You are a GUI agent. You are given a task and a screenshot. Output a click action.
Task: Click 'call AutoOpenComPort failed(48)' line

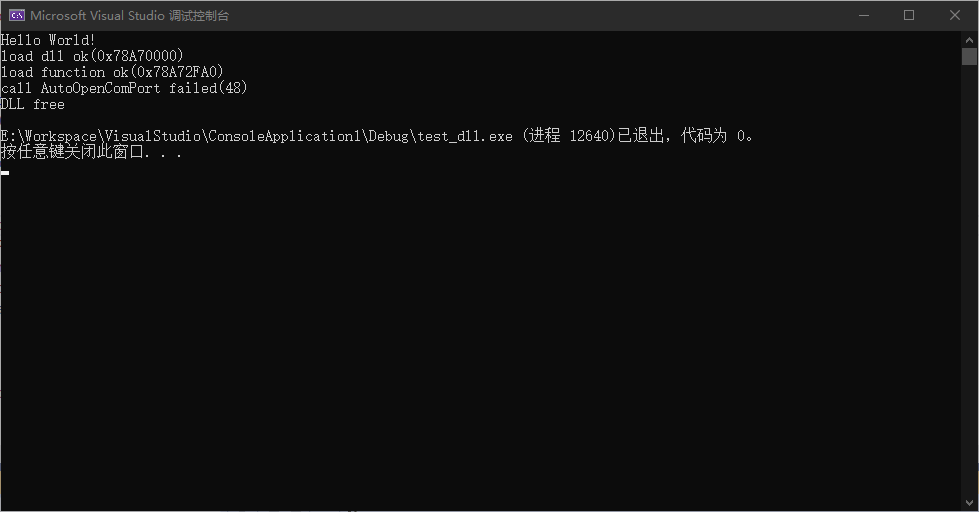(124, 88)
